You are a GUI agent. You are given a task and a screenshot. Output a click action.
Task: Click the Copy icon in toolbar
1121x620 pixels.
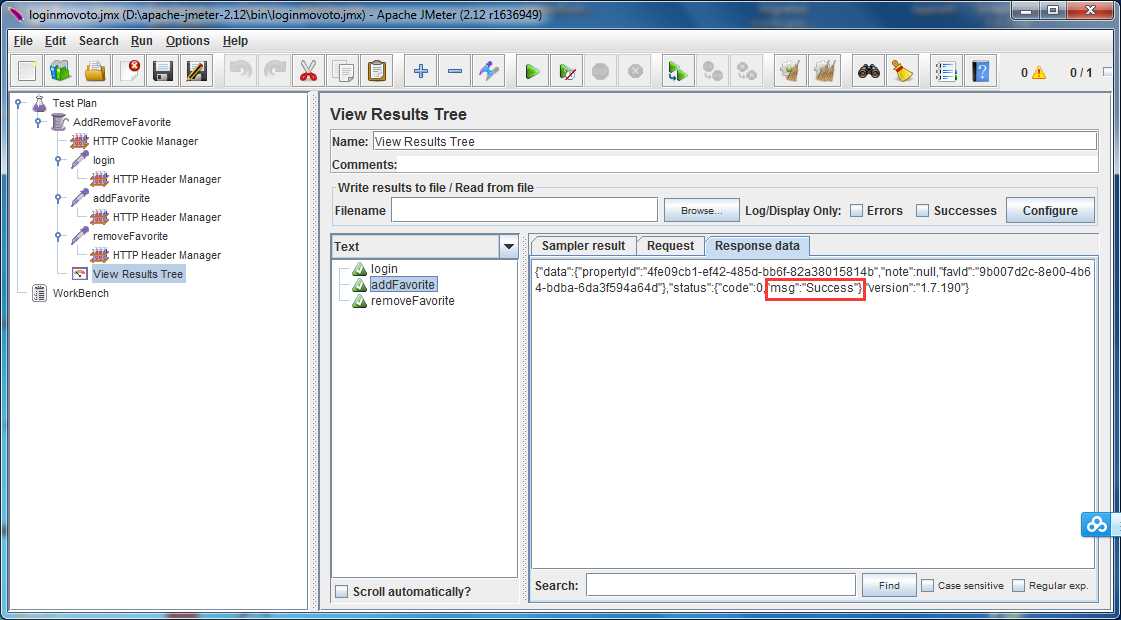[342, 72]
